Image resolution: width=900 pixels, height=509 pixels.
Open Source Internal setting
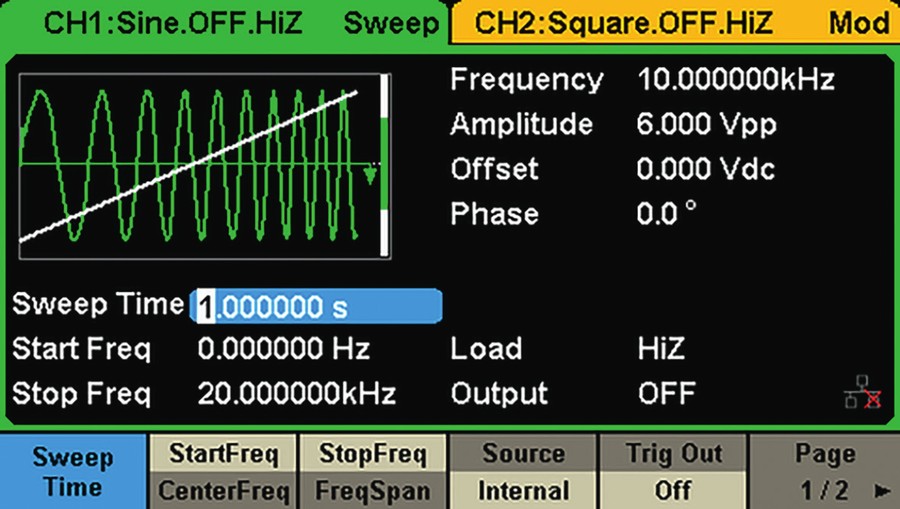523,472
